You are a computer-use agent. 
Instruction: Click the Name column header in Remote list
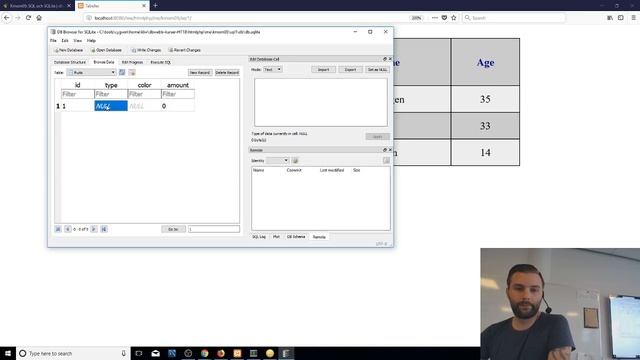click(258, 170)
